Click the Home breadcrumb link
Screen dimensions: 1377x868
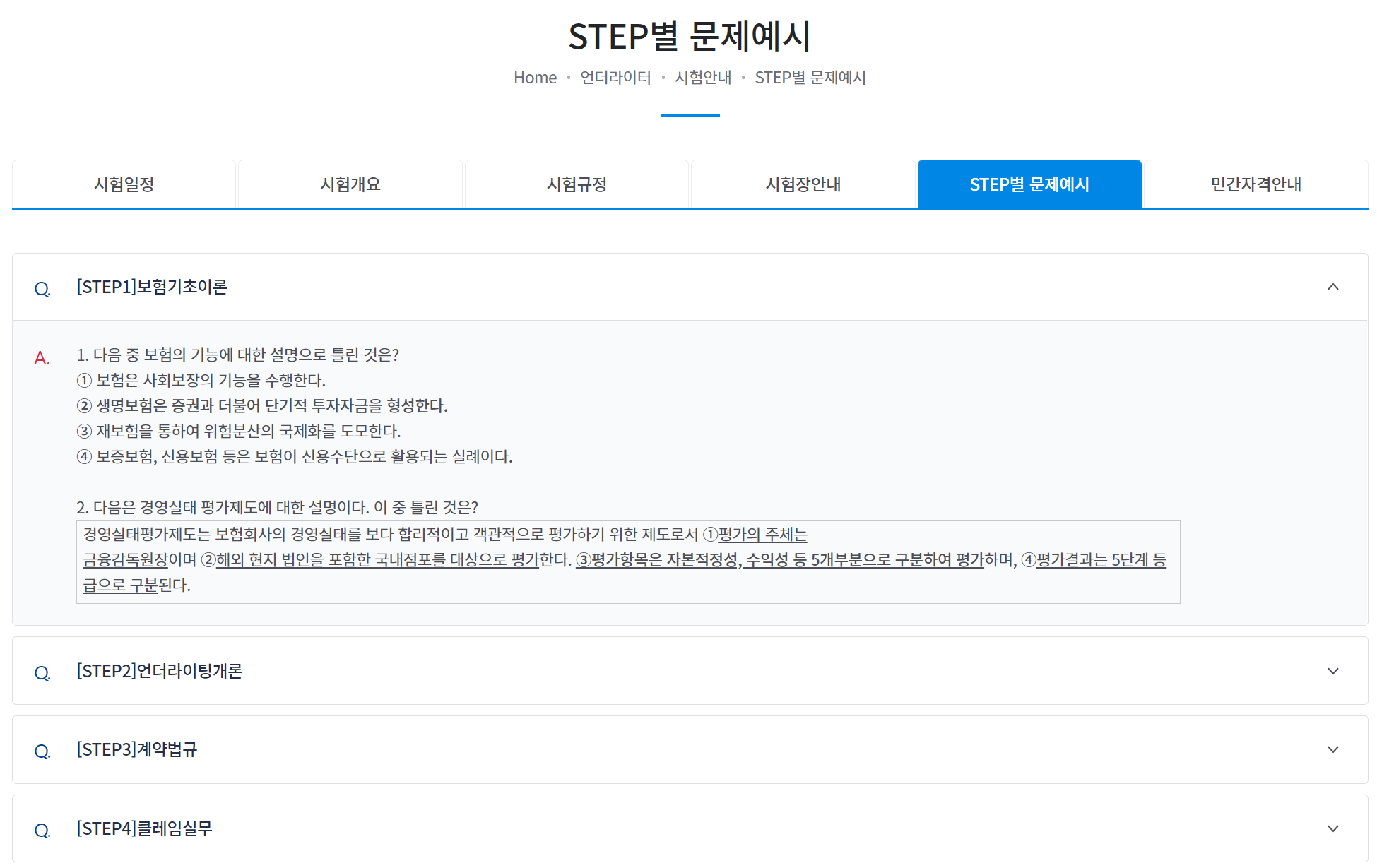click(x=535, y=78)
